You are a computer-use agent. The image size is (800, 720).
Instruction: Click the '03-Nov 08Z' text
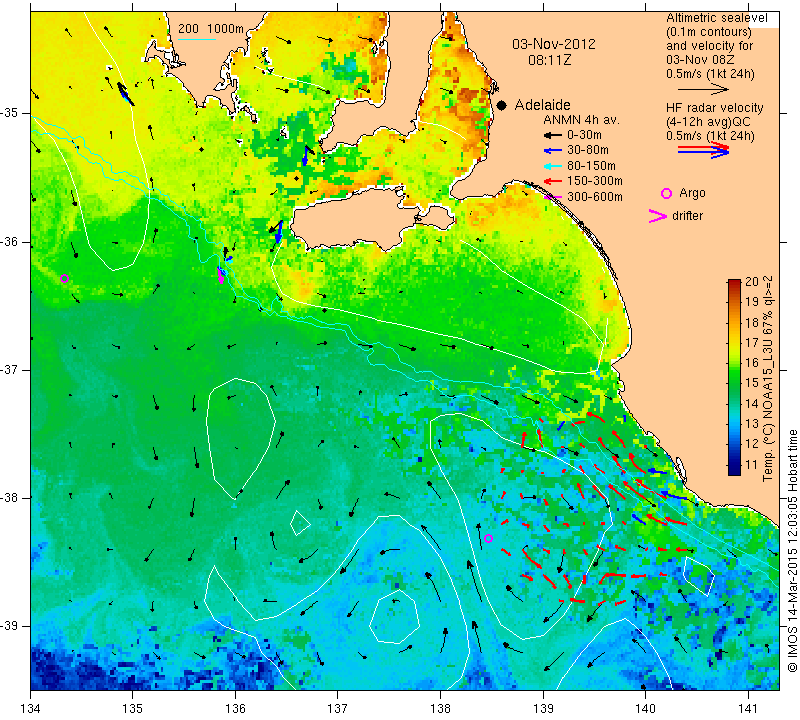pos(700,60)
